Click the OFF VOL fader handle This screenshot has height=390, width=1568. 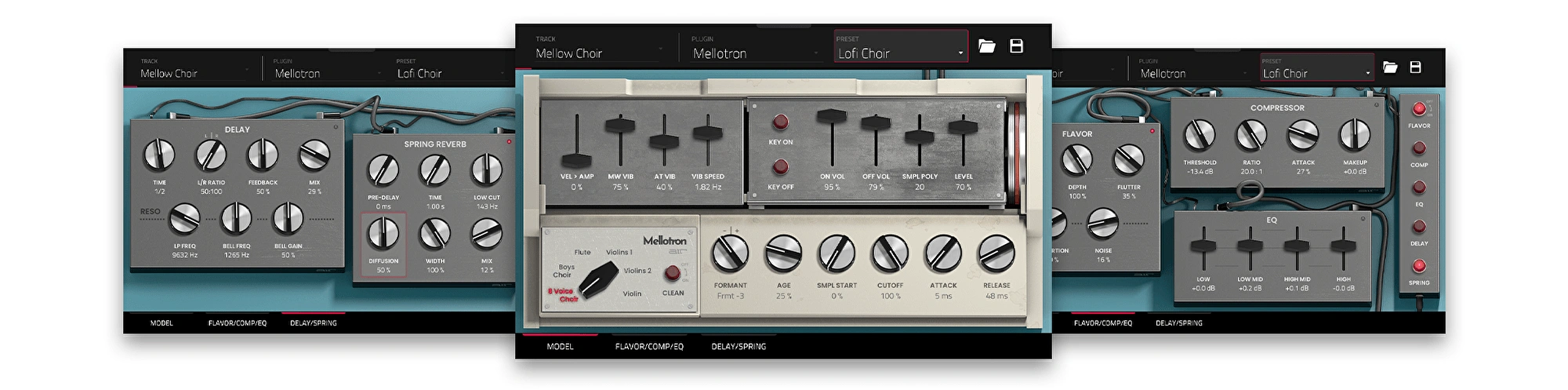pos(876,123)
